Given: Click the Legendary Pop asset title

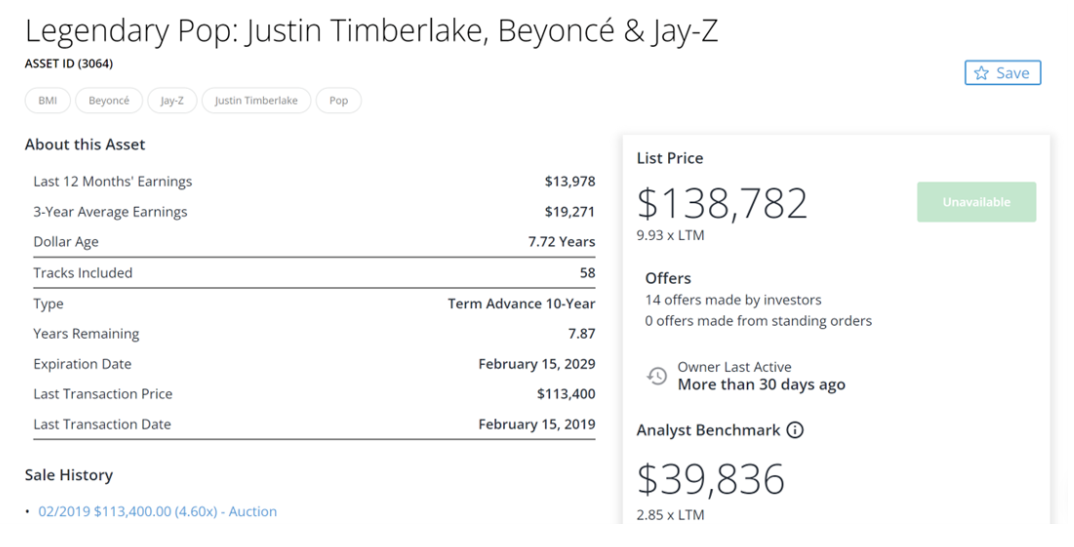Looking at the screenshot, I should click(371, 31).
